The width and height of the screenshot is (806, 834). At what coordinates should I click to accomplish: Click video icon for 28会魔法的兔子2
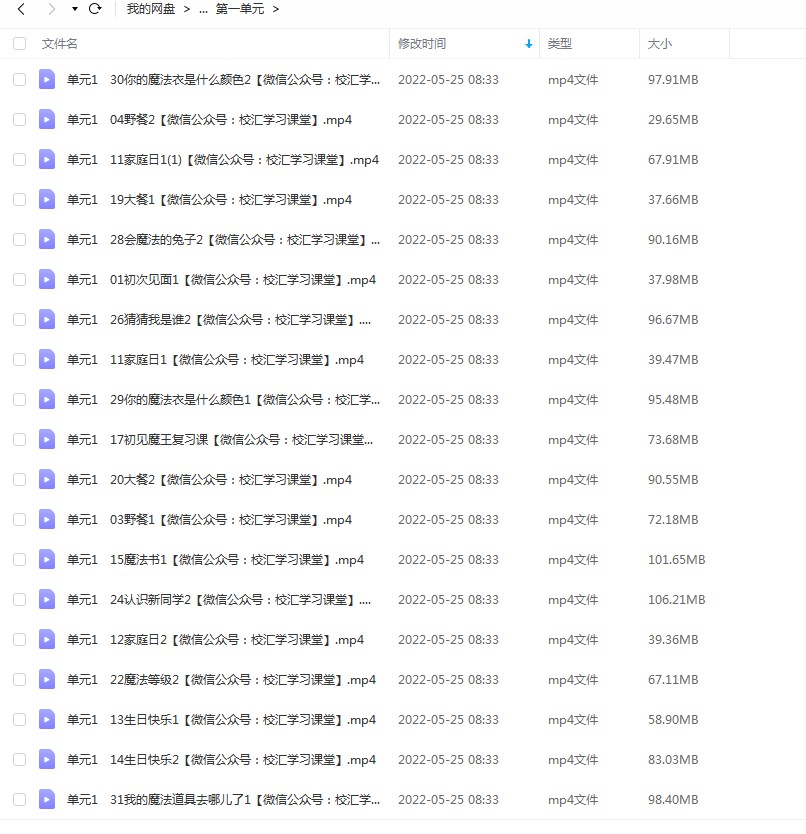[47, 239]
